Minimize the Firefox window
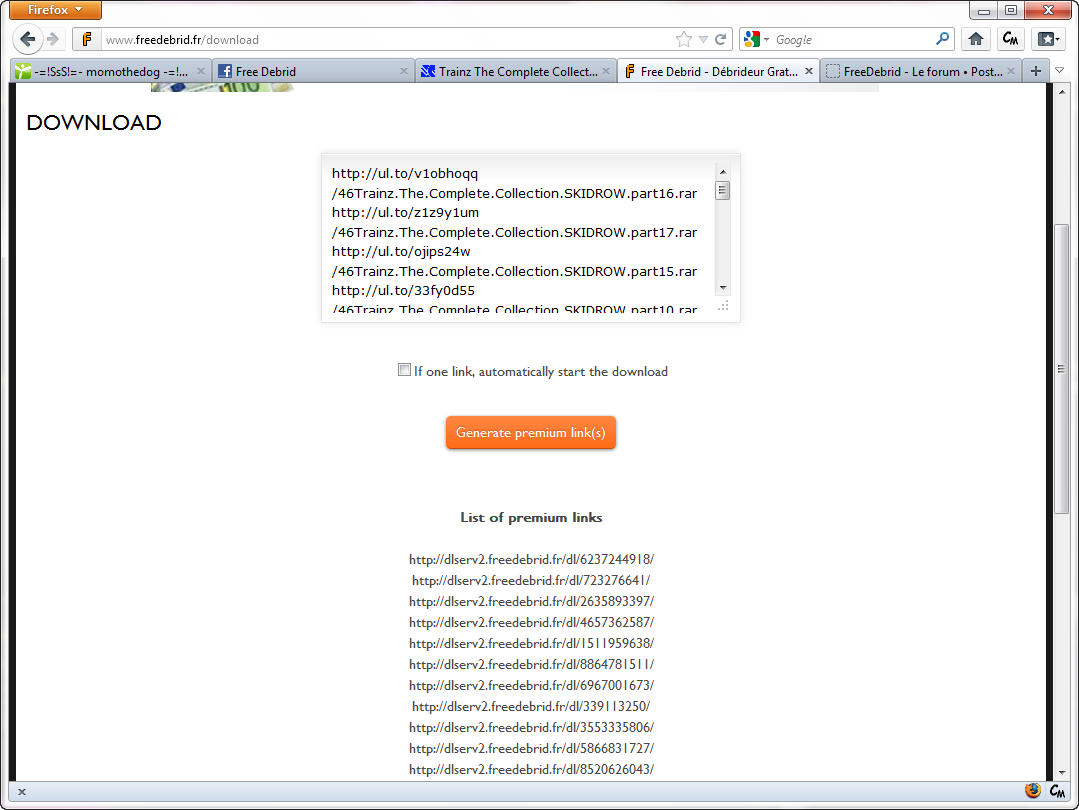This screenshot has height=810, width=1079. (983, 10)
